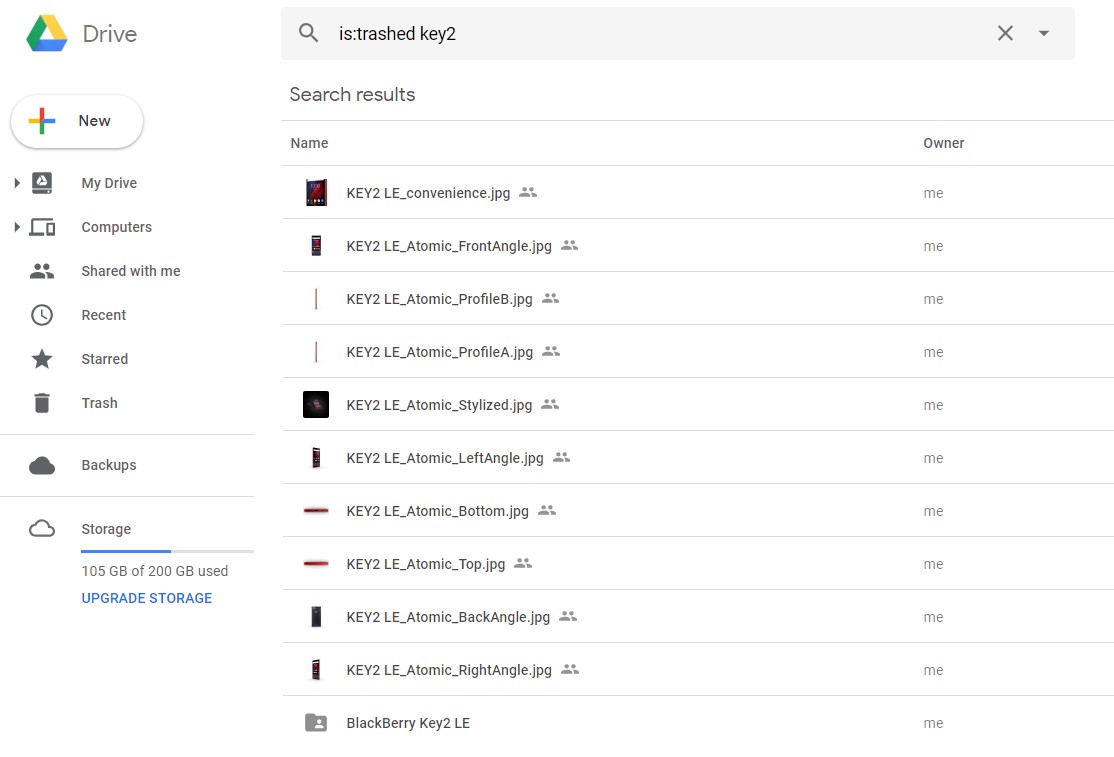
Task: Open the Starred section star icon
Action: [x=42, y=359]
